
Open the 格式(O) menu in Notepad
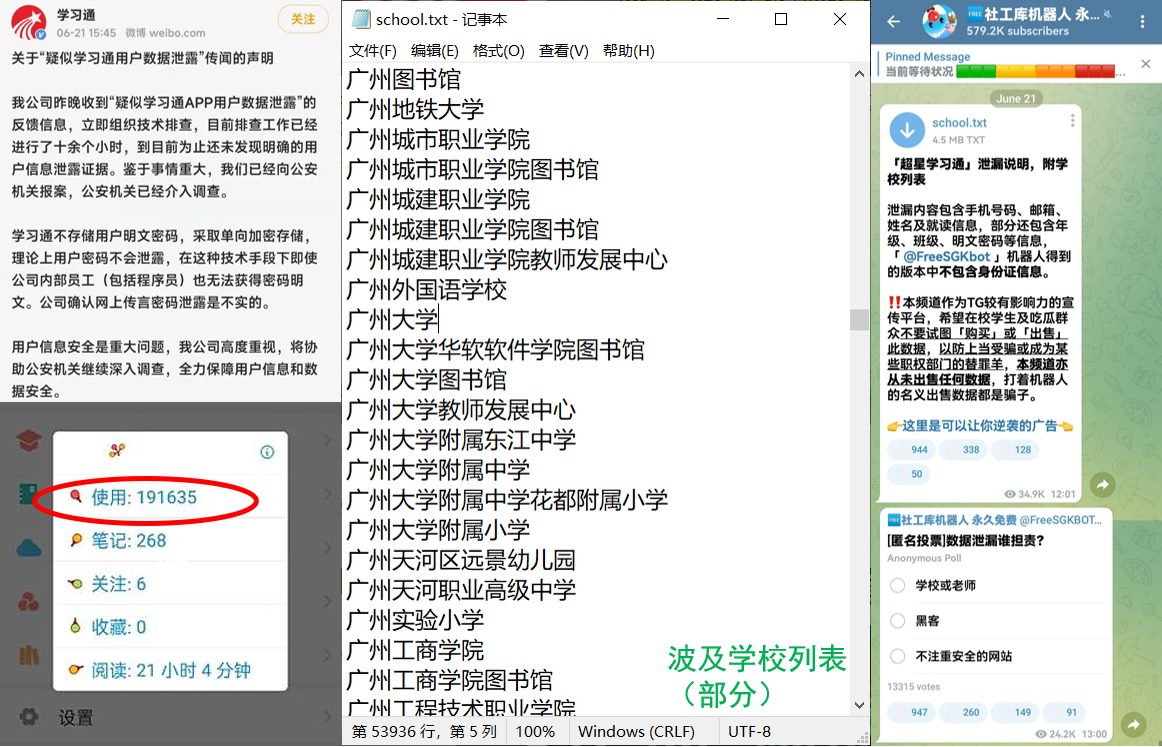pos(498,50)
